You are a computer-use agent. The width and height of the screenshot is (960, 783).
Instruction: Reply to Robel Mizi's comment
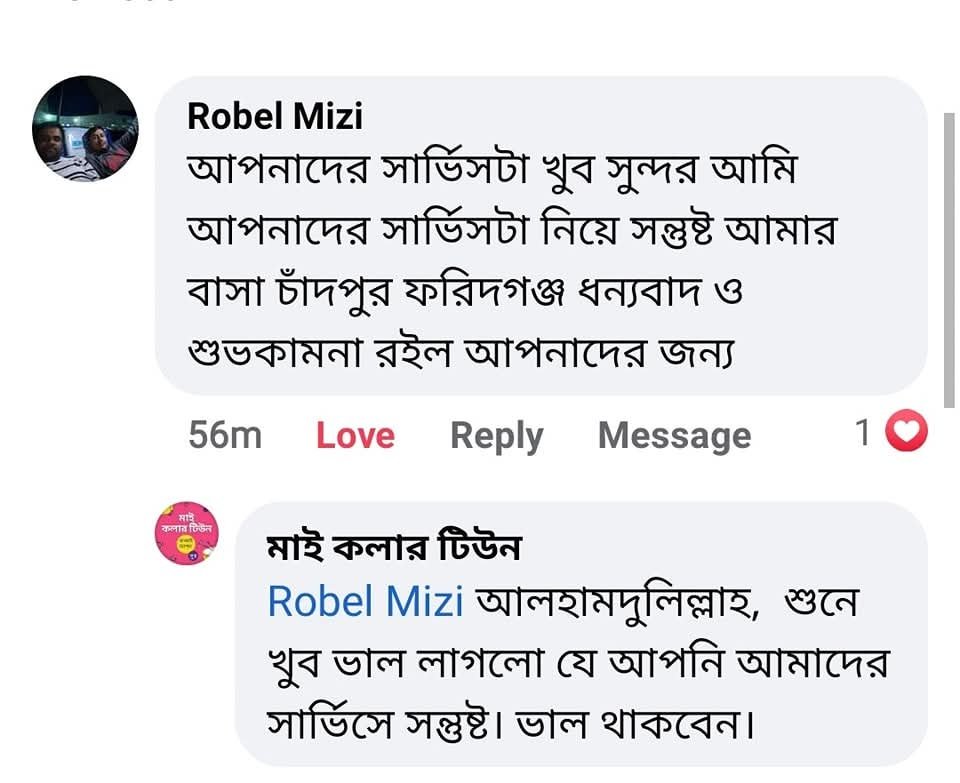point(496,436)
